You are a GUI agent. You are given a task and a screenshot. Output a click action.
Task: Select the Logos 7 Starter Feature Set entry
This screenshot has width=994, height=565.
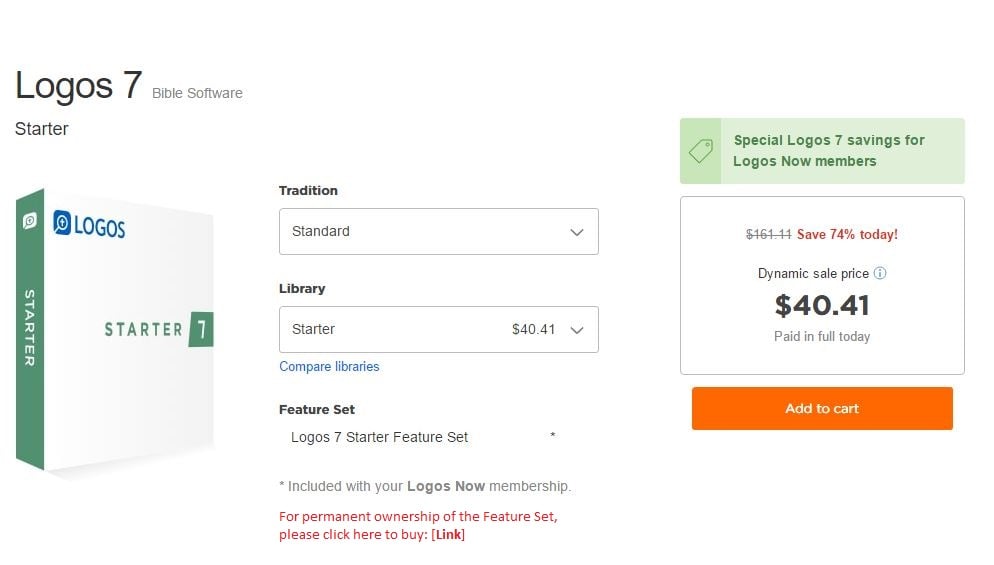[379, 437]
